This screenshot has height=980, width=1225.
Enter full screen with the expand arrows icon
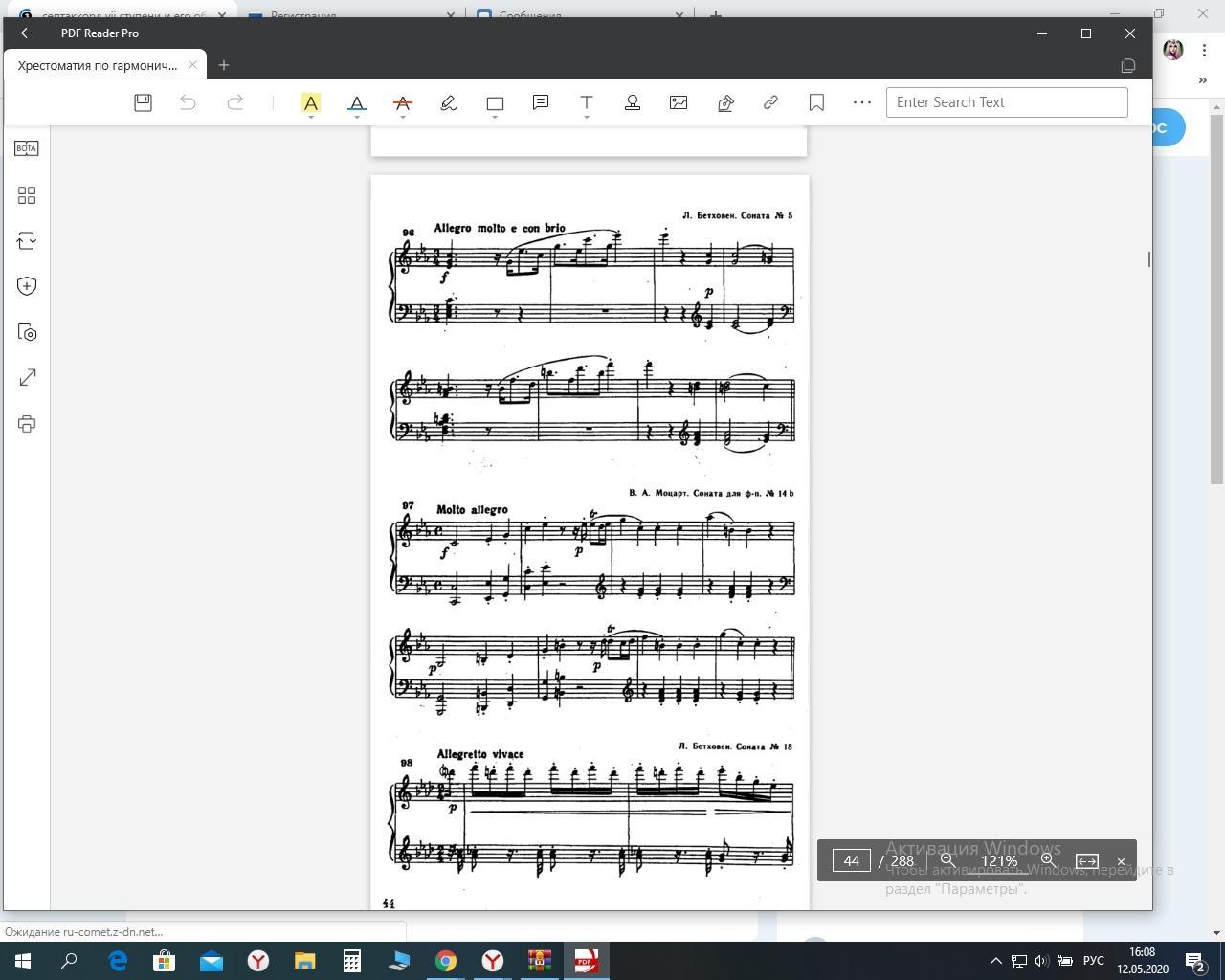tap(27, 378)
